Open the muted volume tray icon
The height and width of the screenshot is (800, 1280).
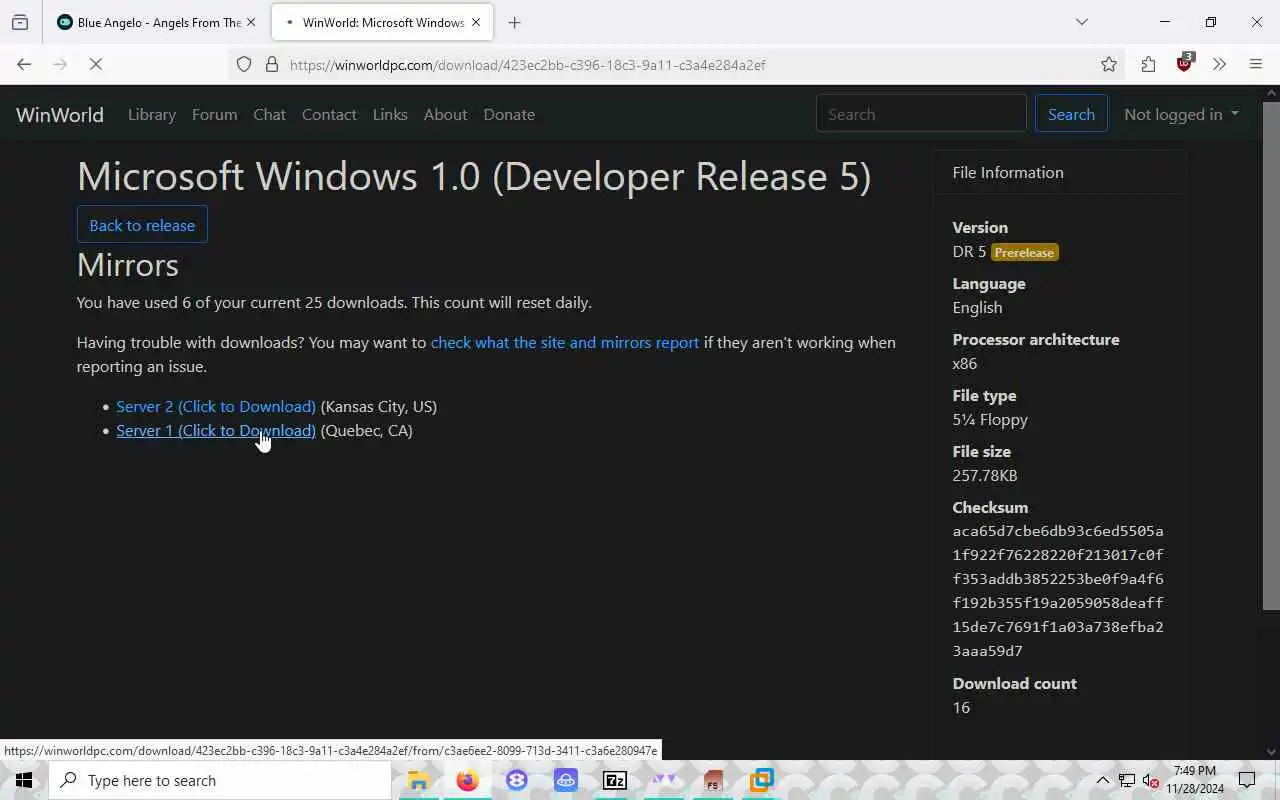coord(1150,780)
